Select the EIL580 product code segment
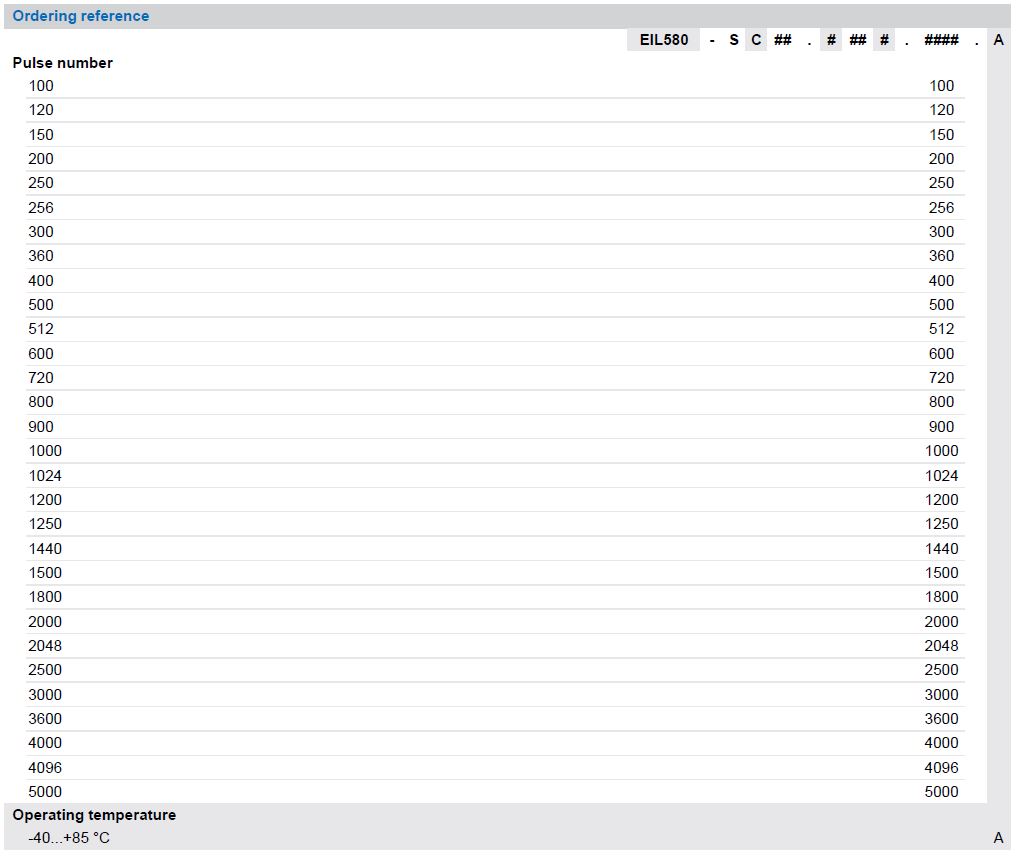Image resolution: width=1019 pixels, height=857 pixels. [664, 40]
